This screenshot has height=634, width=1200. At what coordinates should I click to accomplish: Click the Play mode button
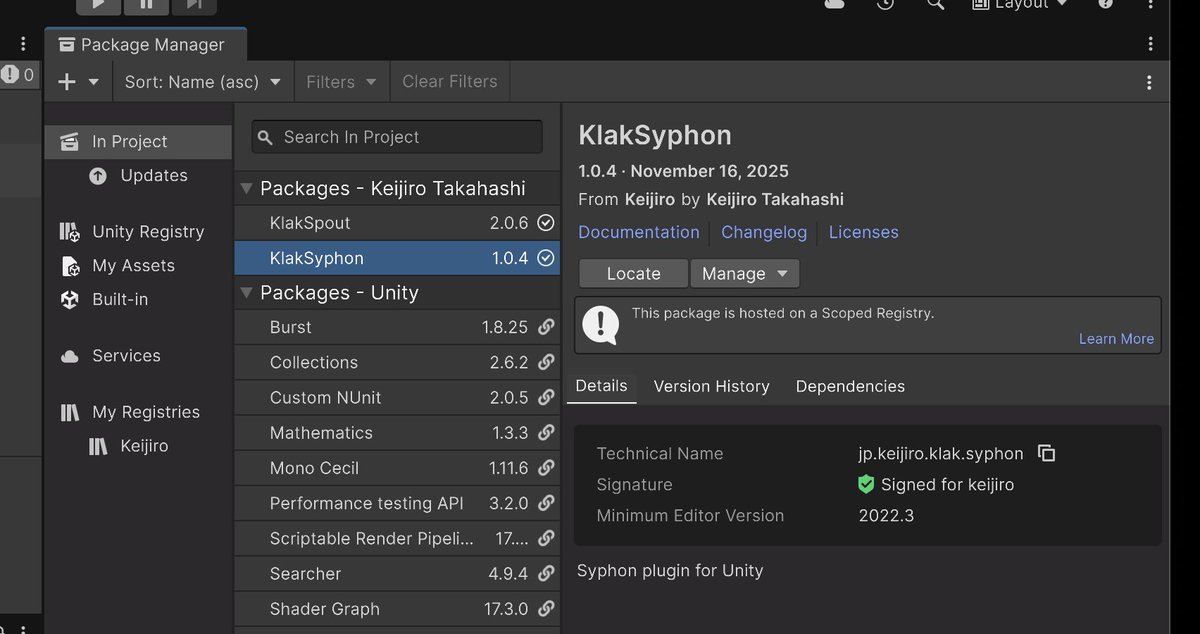pos(98,5)
